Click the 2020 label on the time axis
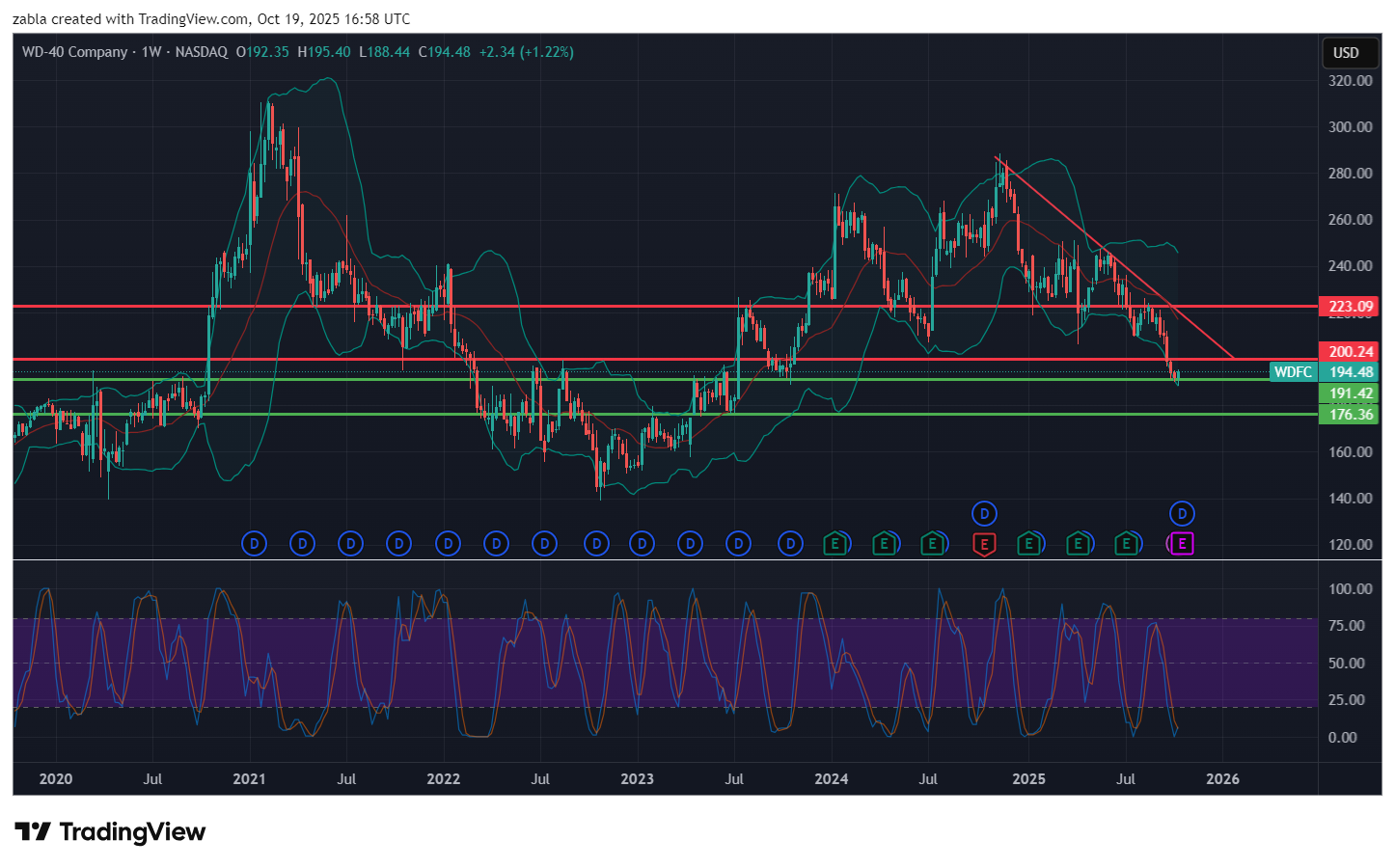The height and width of the screenshot is (868, 1395). coord(55,778)
